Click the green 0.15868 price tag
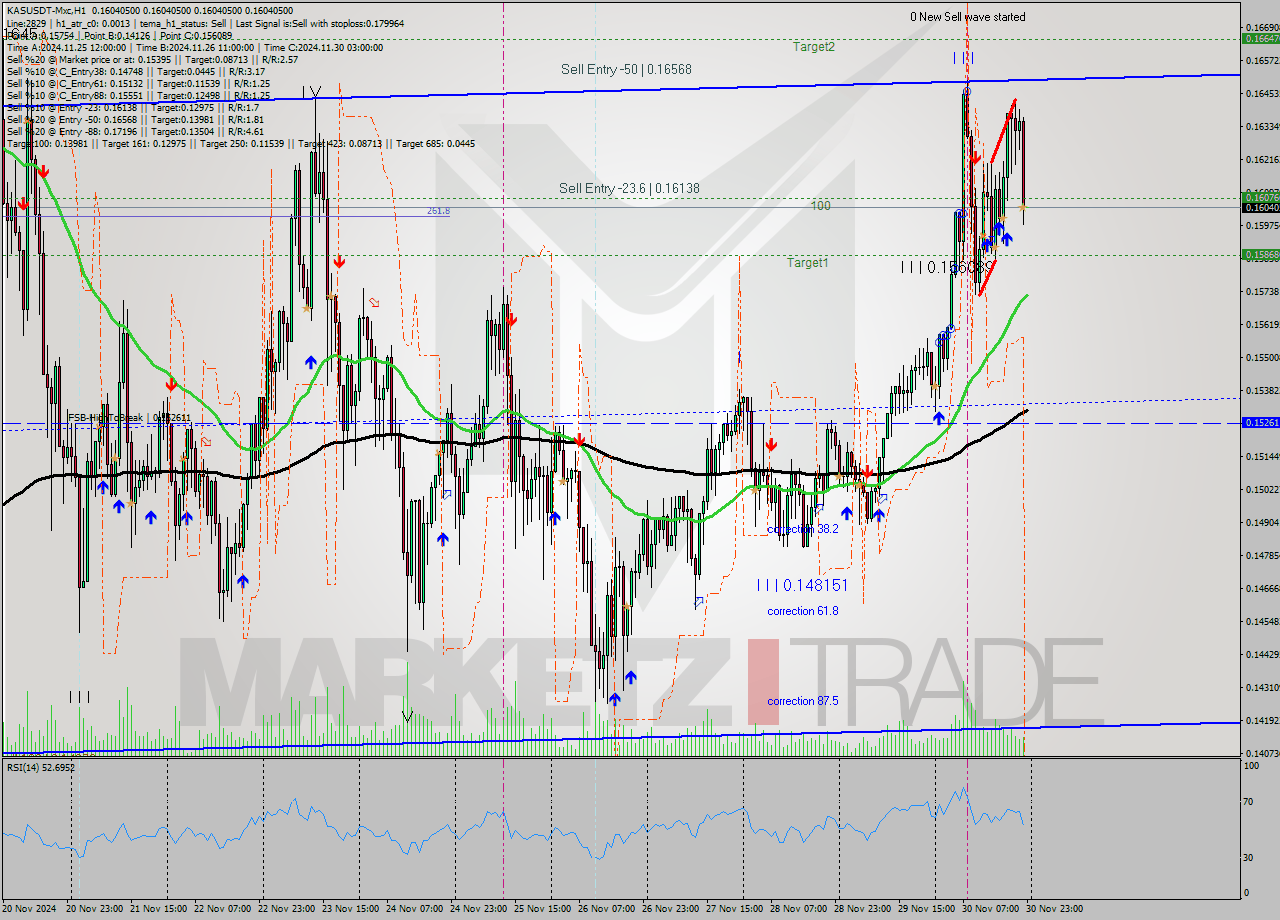The height and width of the screenshot is (920, 1280). click(1260, 254)
